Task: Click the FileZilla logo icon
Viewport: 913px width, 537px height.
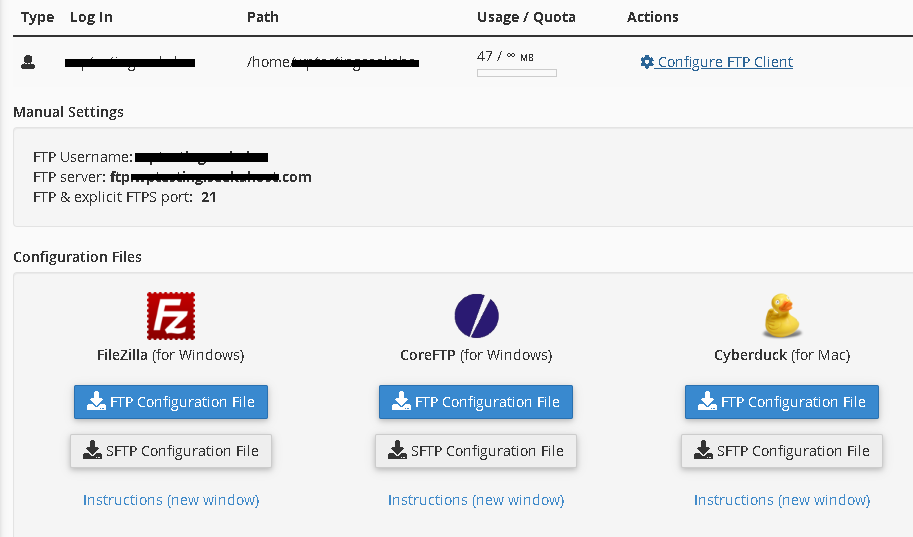Action: pyautogui.click(x=171, y=316)
